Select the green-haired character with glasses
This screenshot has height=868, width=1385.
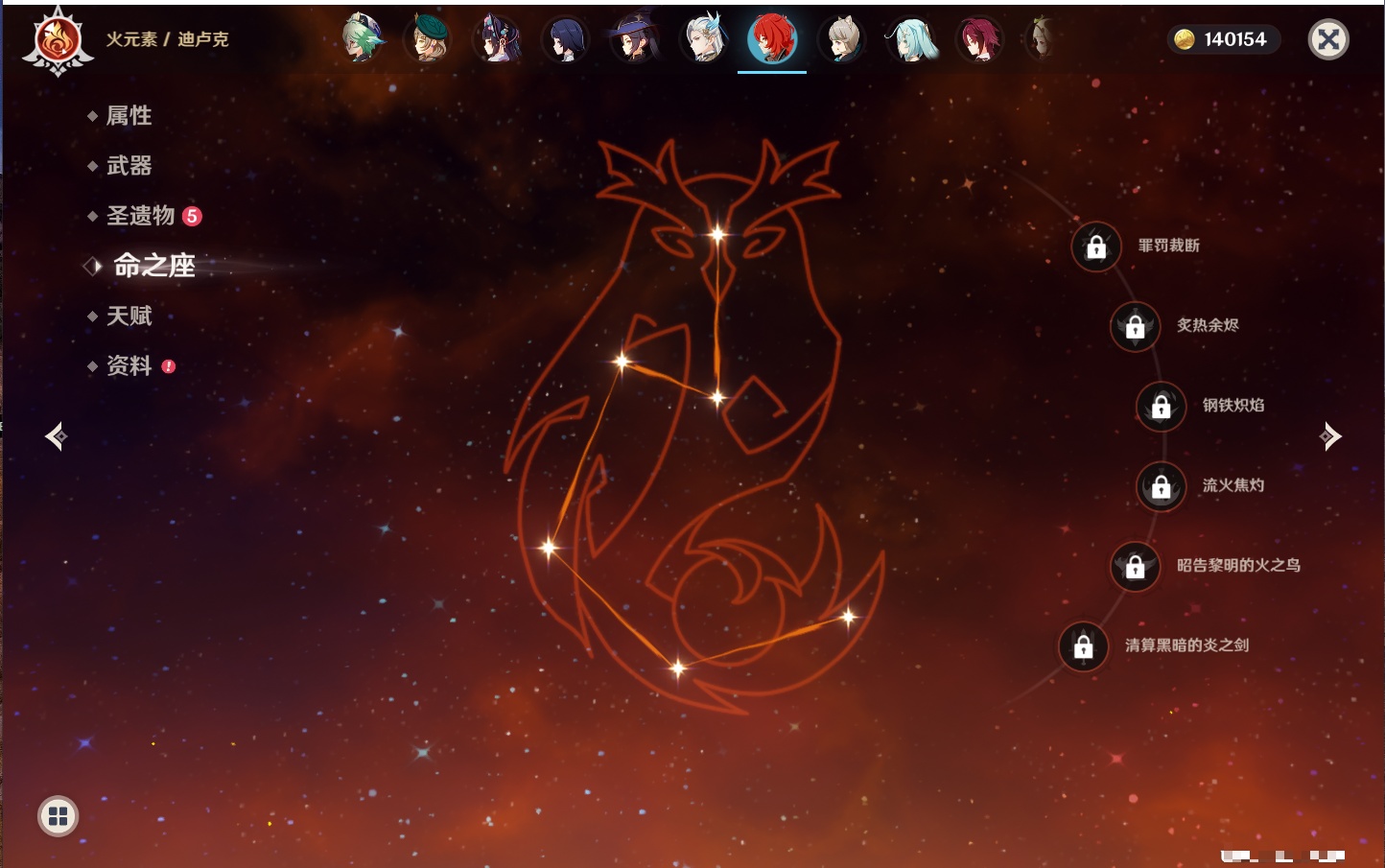[363, 39]
